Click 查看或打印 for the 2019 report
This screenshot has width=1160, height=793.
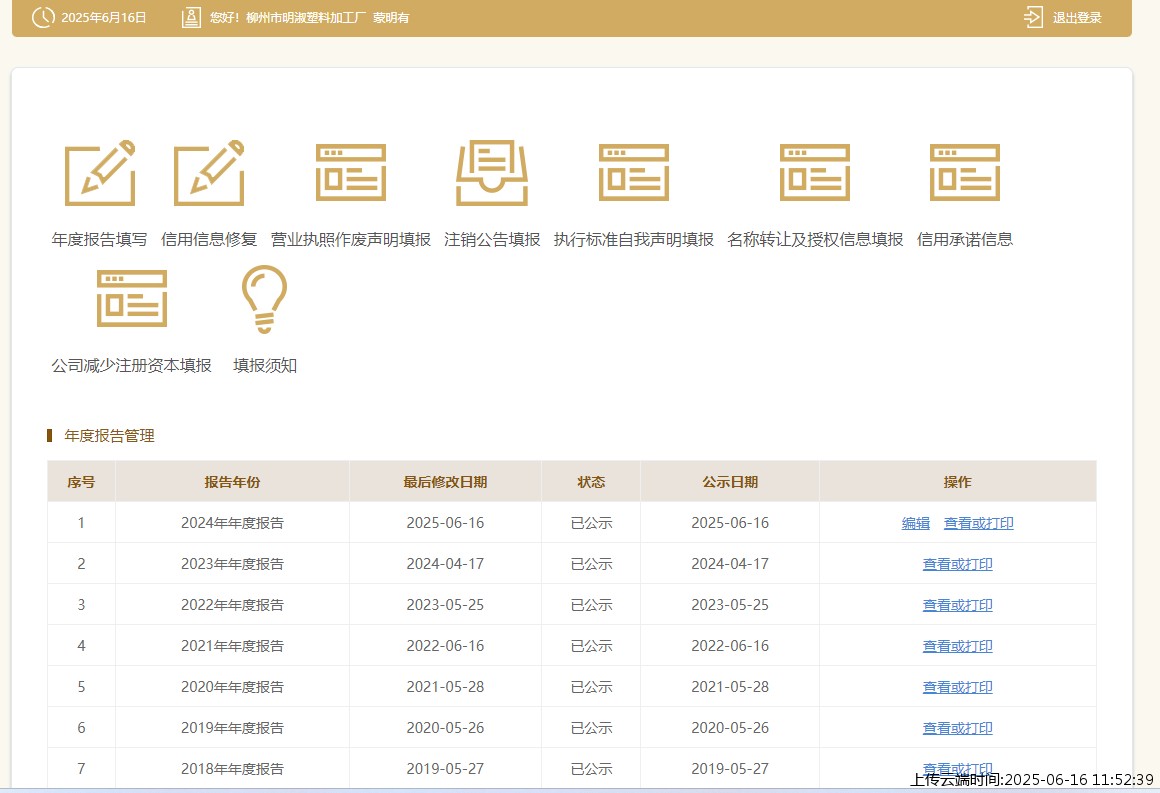click(x=957, y=729)
